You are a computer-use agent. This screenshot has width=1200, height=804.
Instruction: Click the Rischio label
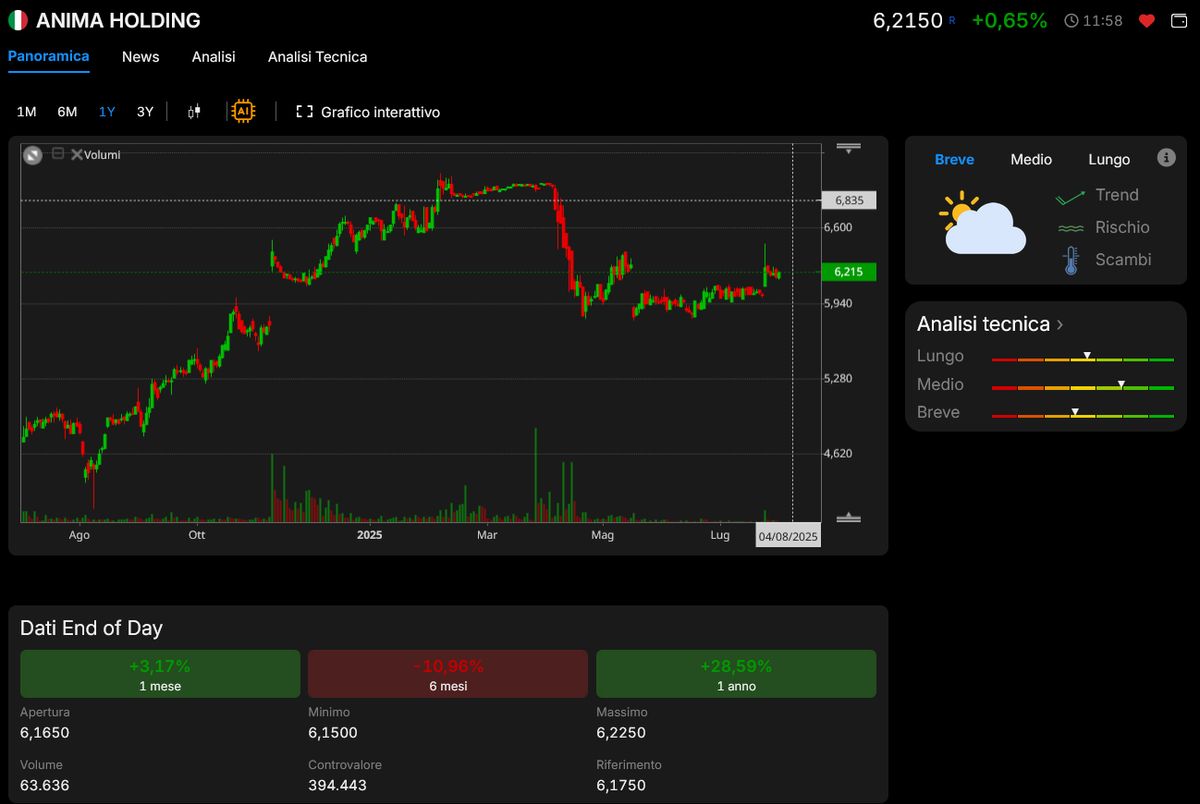[x=1122, y=227]
